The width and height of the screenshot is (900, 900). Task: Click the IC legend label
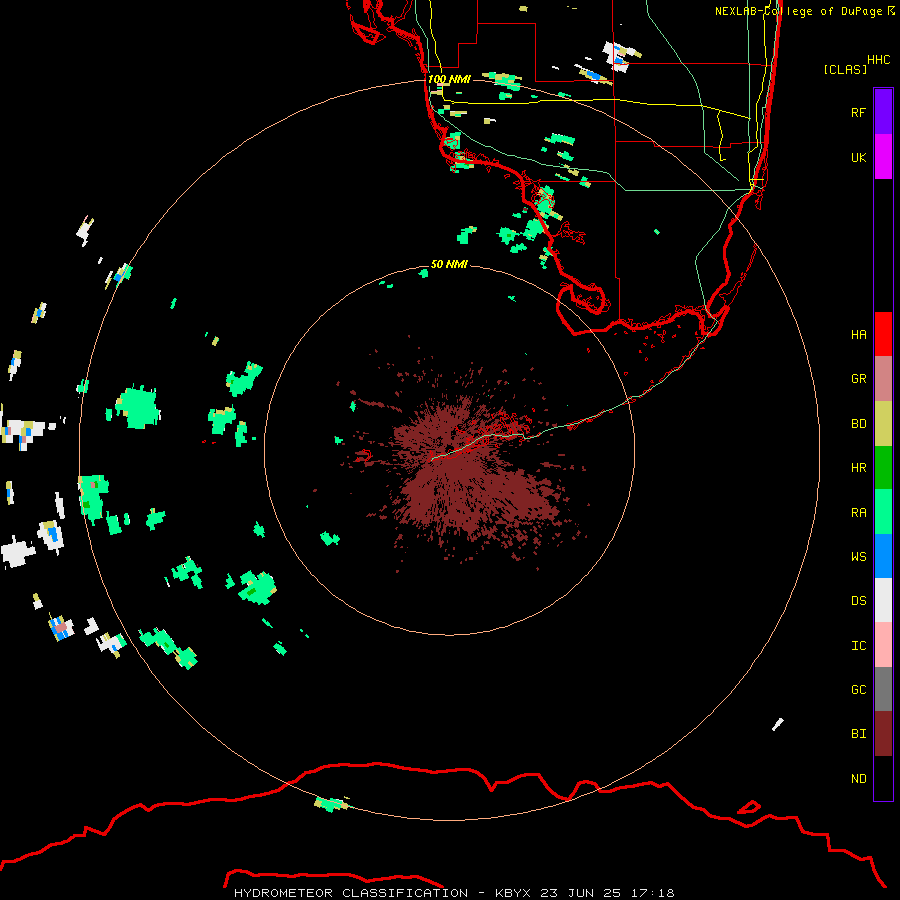(858, 646)
